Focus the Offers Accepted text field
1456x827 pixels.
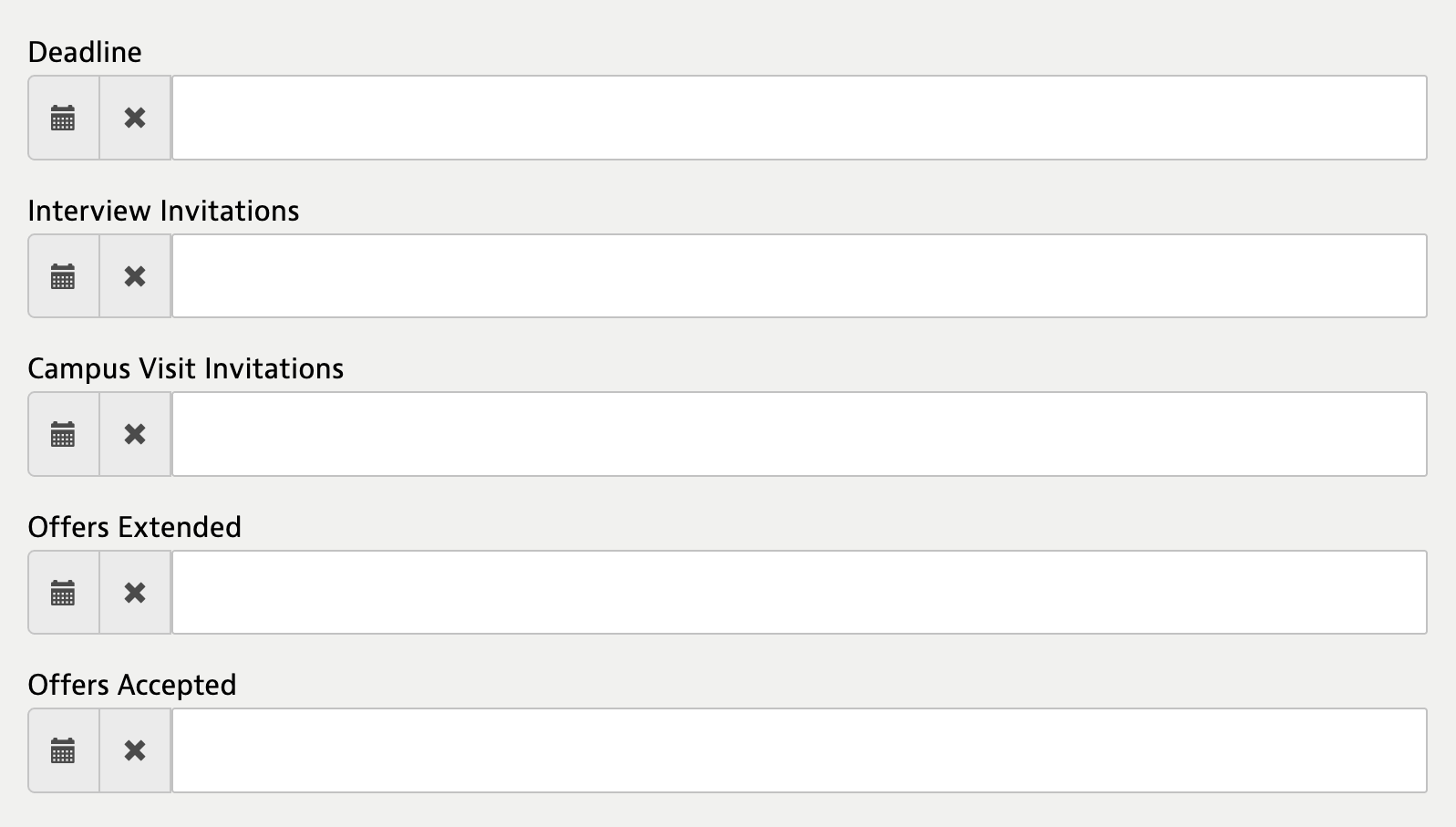tap(799, 750)
